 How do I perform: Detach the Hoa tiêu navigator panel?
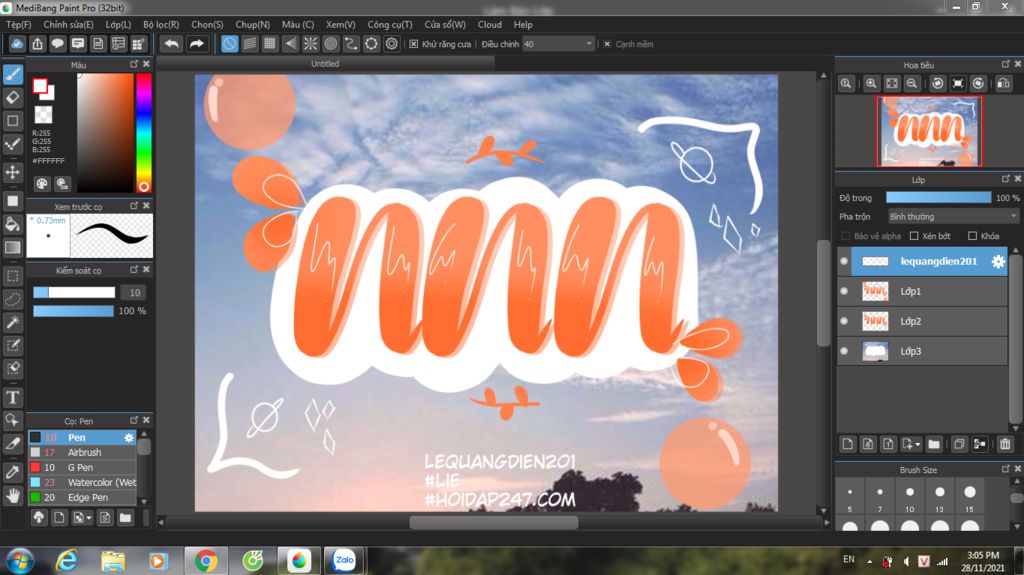pos(1006,64)
